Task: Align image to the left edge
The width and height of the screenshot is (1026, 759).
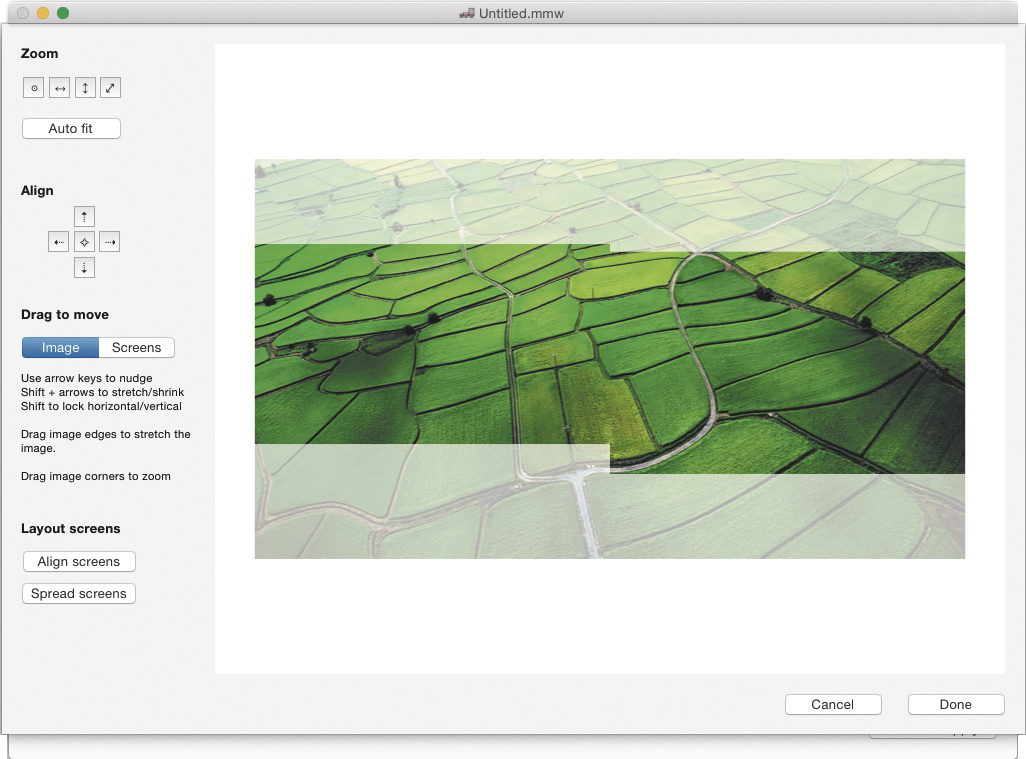Action: tap(59, 242)
